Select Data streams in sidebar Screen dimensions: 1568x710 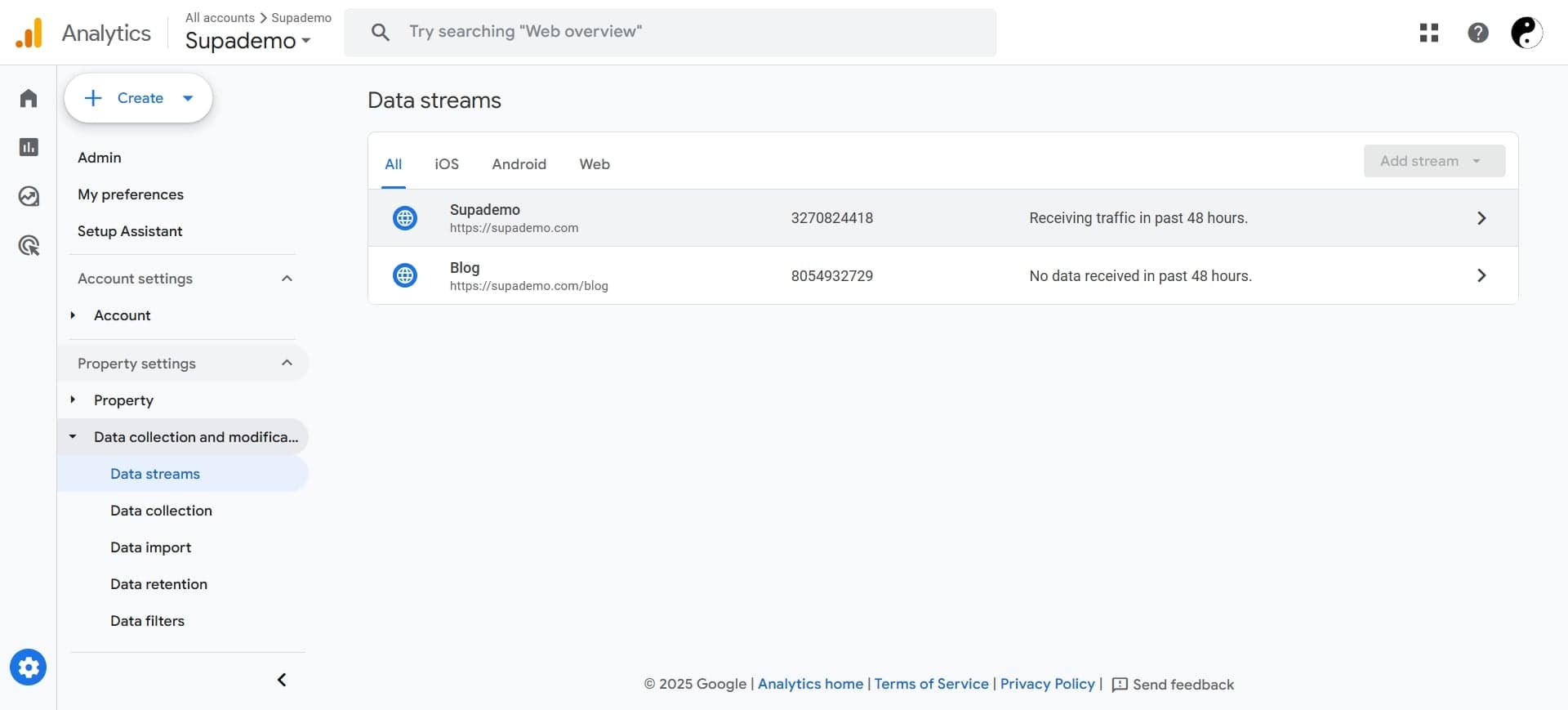coord(183,474)
